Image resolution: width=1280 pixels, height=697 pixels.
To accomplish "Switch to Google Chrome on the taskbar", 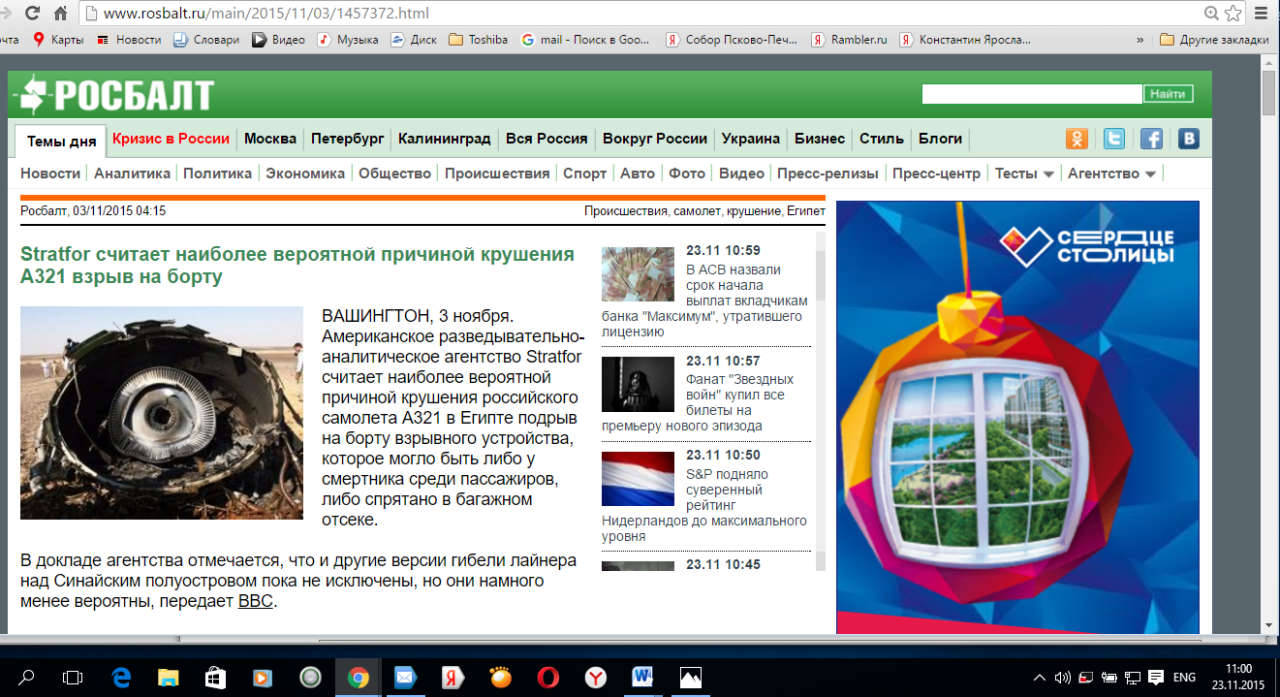I will (x=358, y=677).
